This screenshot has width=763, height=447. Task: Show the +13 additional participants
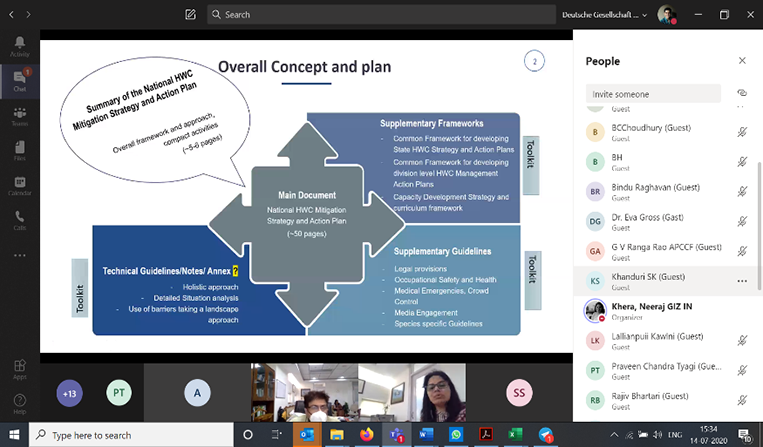(69, 393)
